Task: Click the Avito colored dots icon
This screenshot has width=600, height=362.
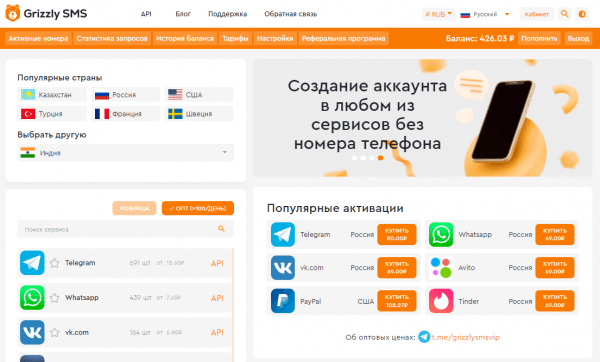Action: coord(441,267)
